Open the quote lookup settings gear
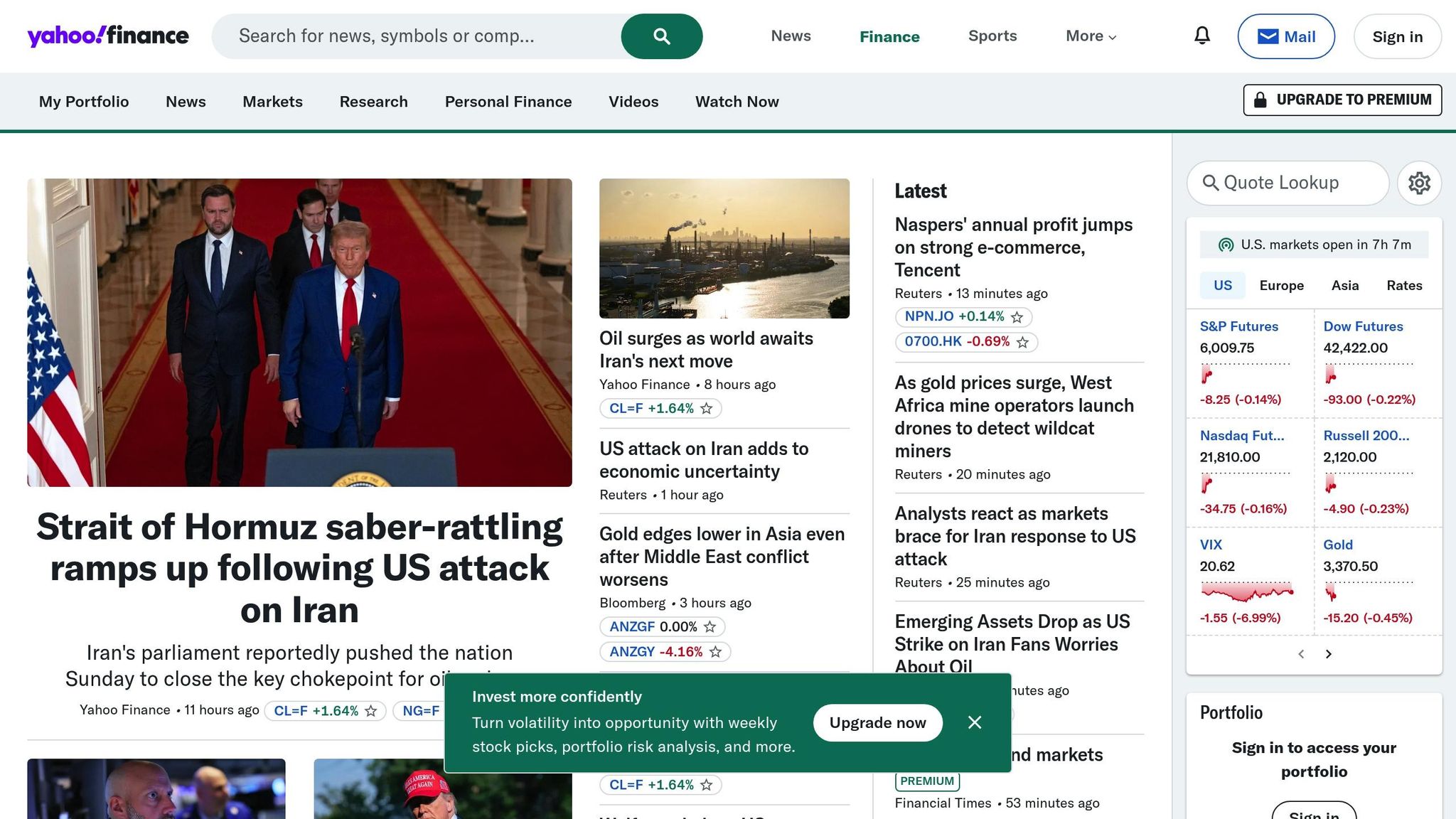Screen dimensions: 1456x819 pos(1420,183)
